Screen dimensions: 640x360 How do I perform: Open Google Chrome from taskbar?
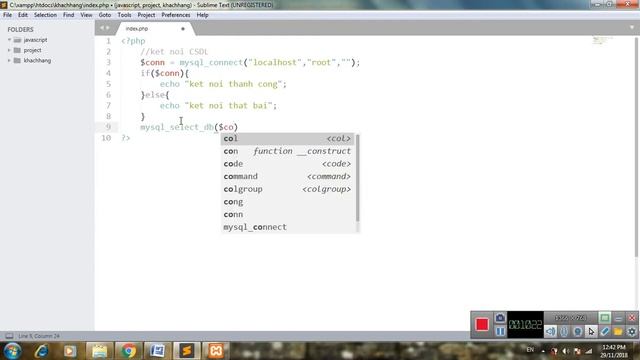[x=128, y=351]
